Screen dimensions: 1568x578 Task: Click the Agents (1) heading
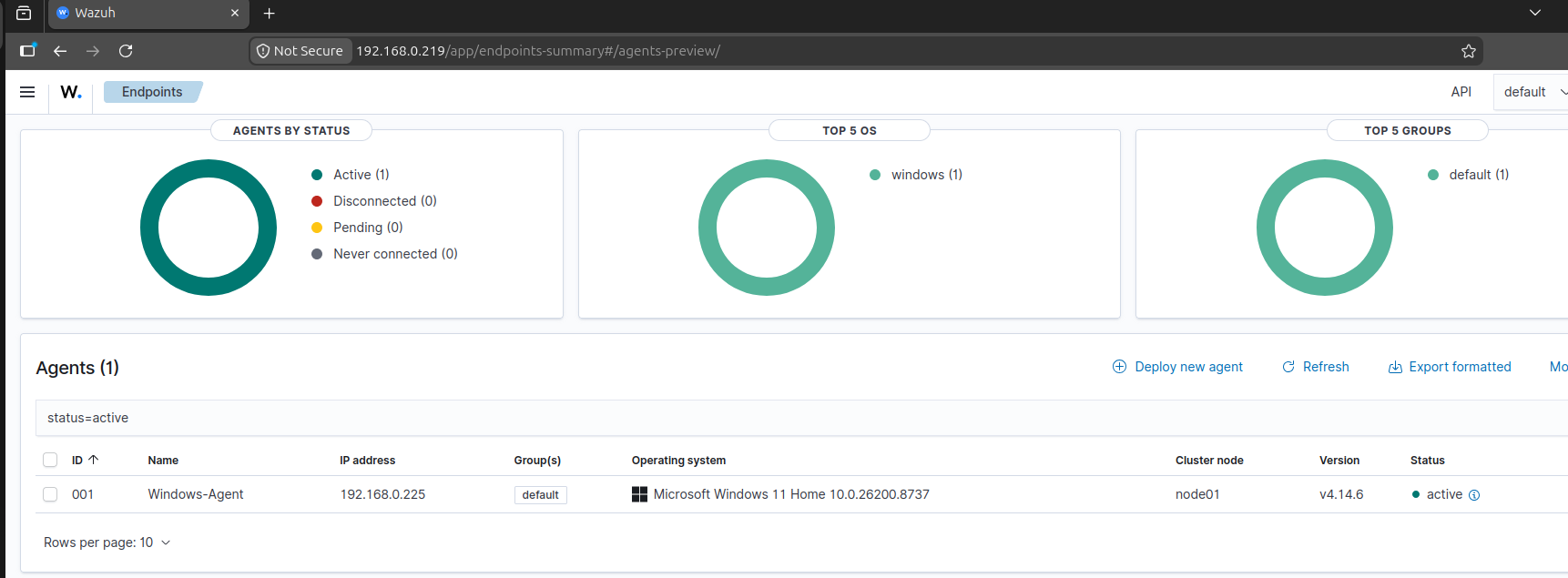click(77, 368)
